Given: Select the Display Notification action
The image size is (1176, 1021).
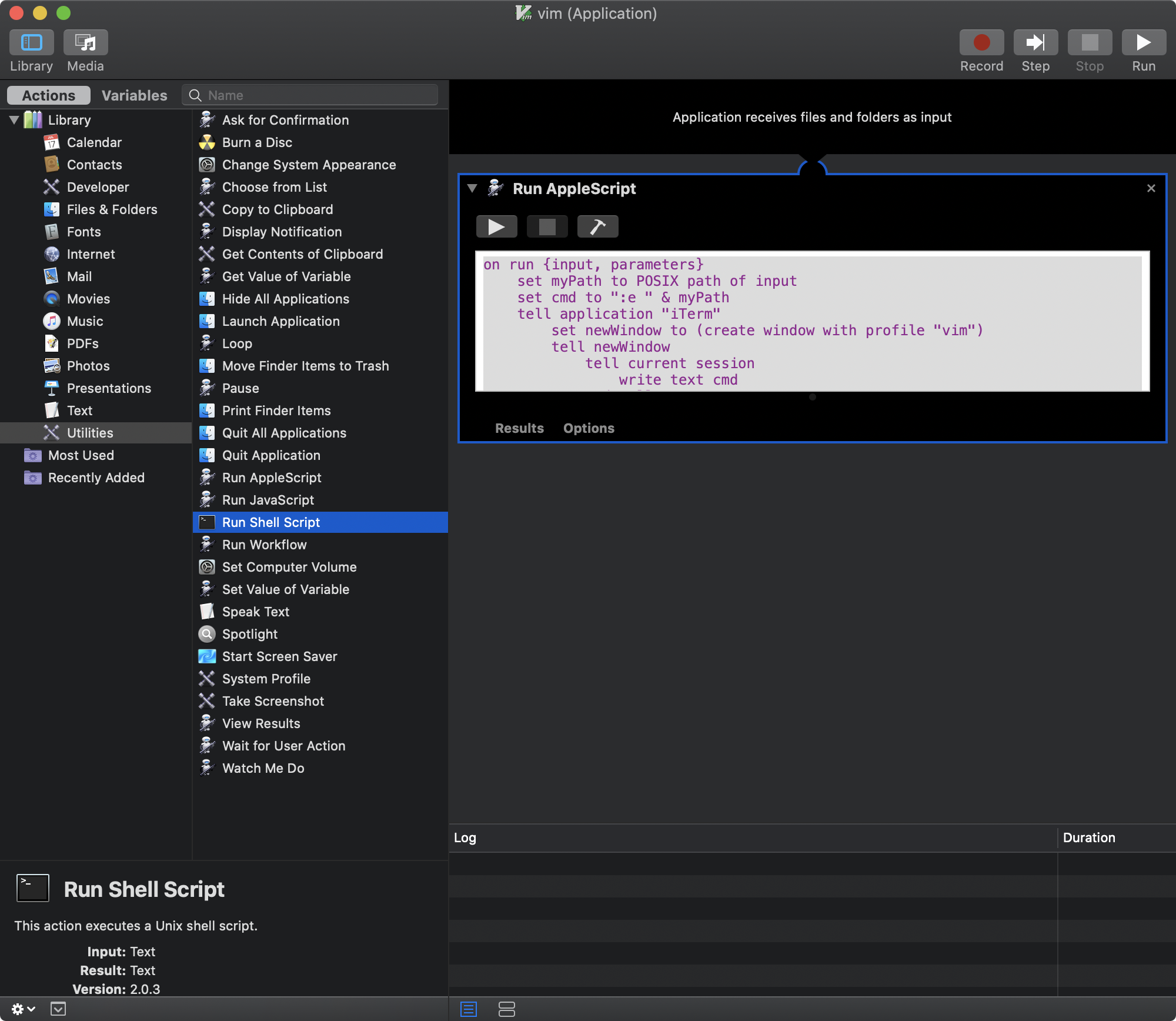Looking at the screenshot, I should click(x=320, y=232).
